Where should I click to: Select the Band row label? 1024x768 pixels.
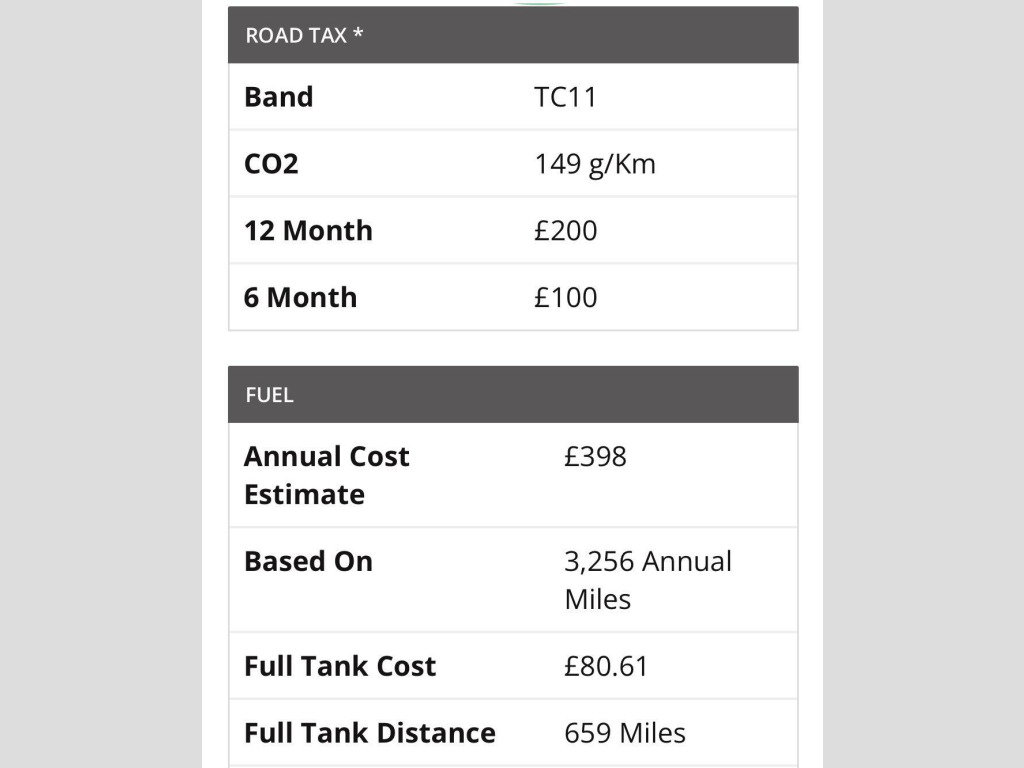278,97
